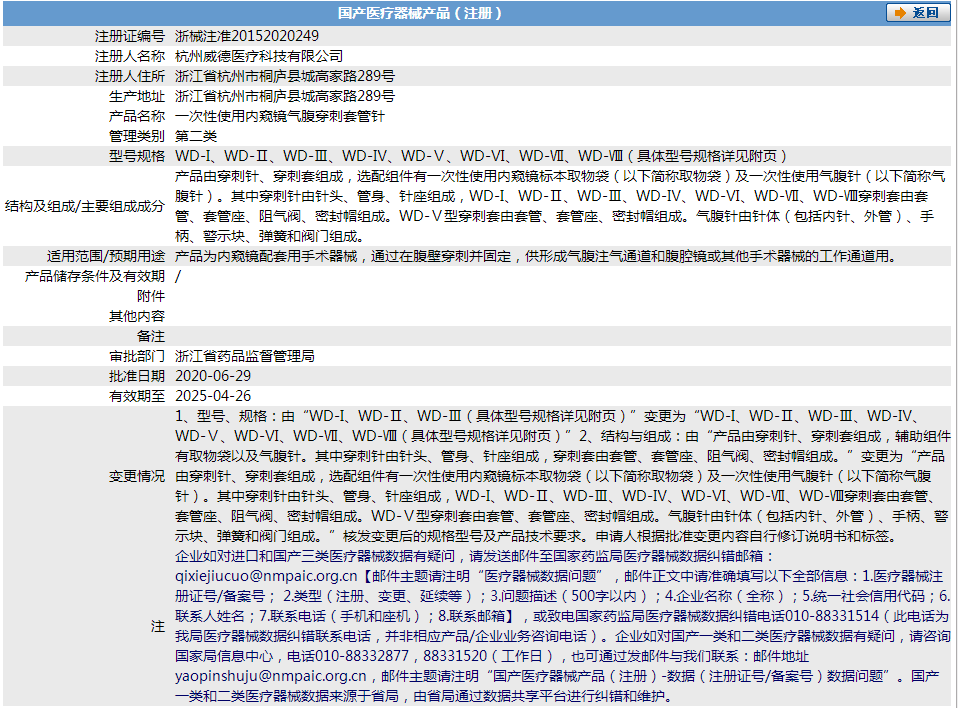Image resolution: width=958 pixels, height=708 pixels.
Task: Click the yaopinshuju@nmpaic.org.cn email address
Action: pos(271,676)
